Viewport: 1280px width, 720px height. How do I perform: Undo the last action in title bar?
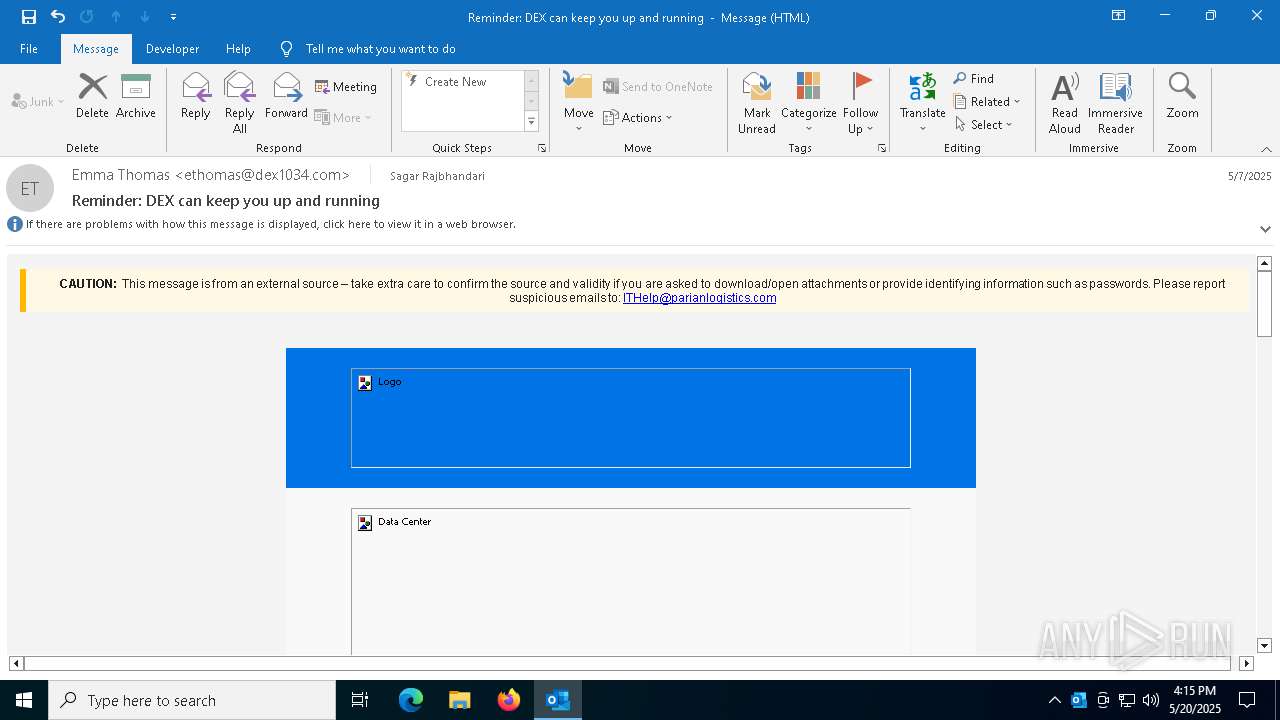pyautogui.click(x=58, y=17)
